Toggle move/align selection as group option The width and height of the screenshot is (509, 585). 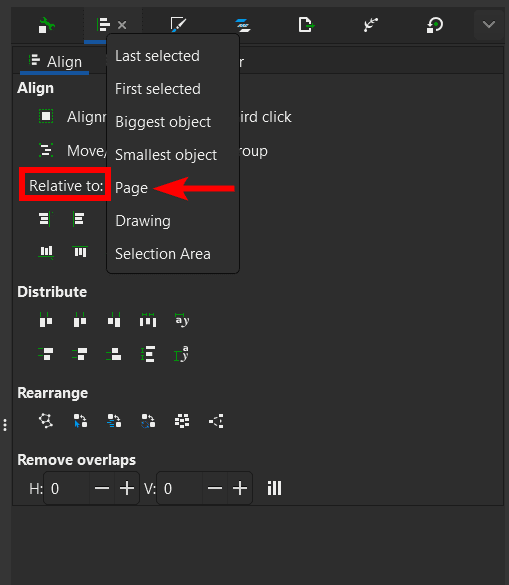tap(46, 150)
